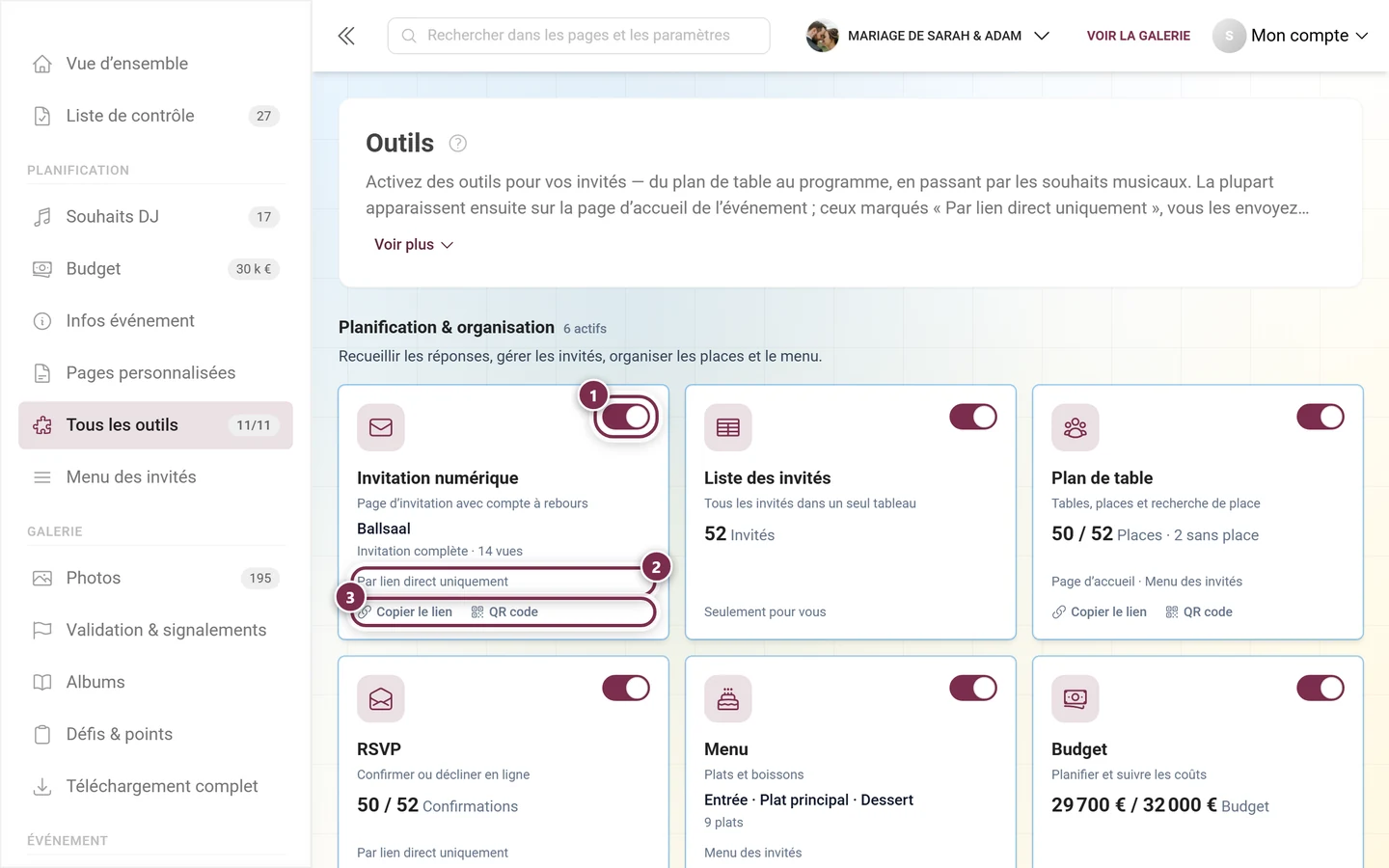Copy the link for Invitation numérique
This screenshot has height=868, width=1389.
[x=405, y=611]
